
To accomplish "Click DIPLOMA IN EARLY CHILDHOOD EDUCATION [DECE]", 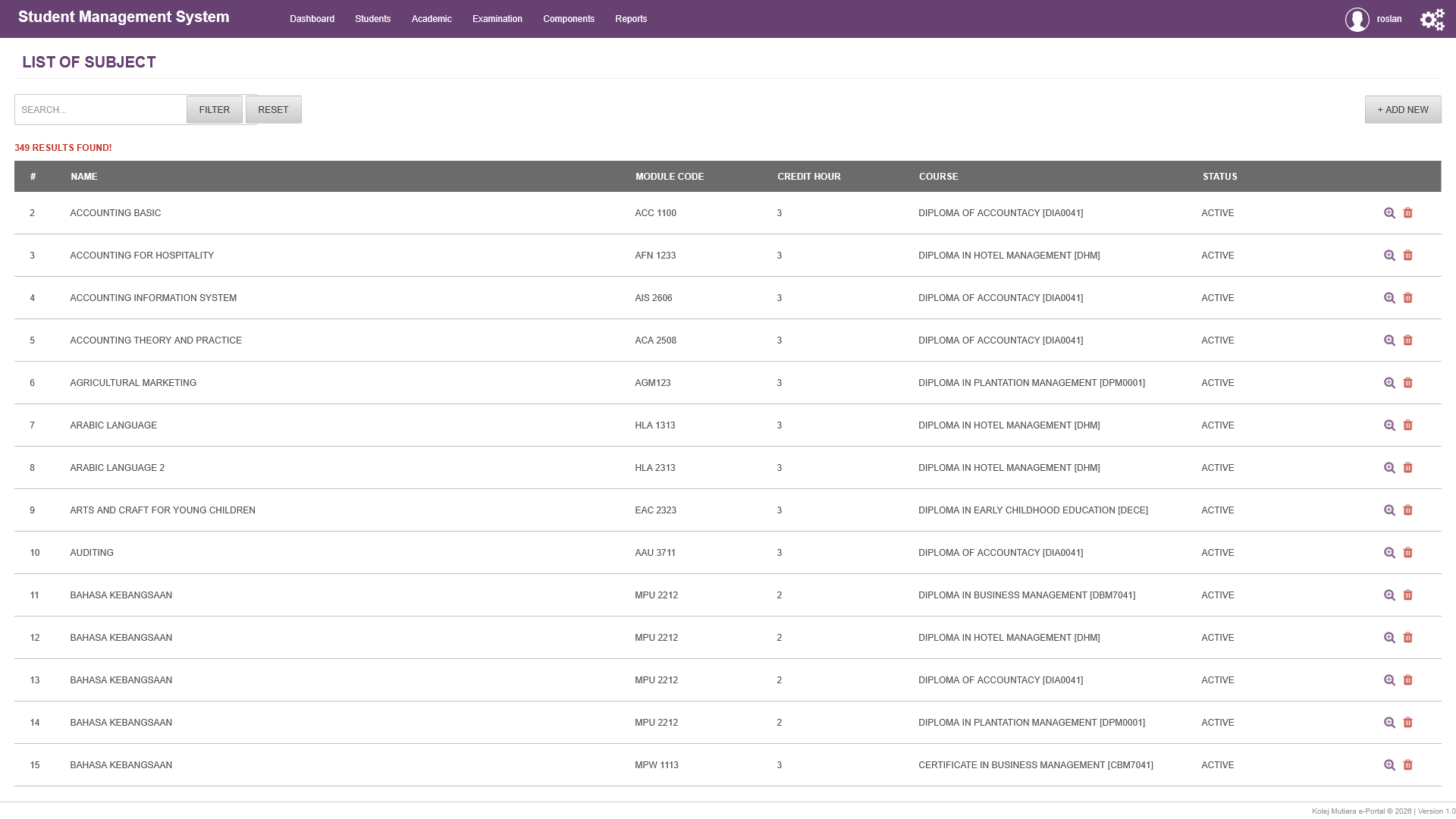I will (1033, 510).
